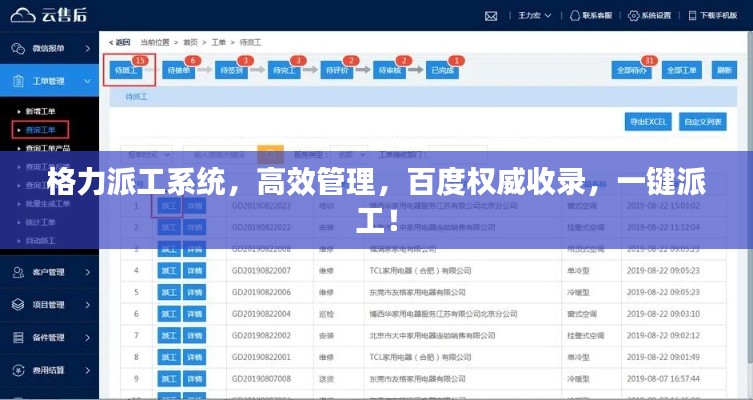Switch to the 已完成 status step
Viewport: 753px width, 400px height.
(x=443, y=70)
